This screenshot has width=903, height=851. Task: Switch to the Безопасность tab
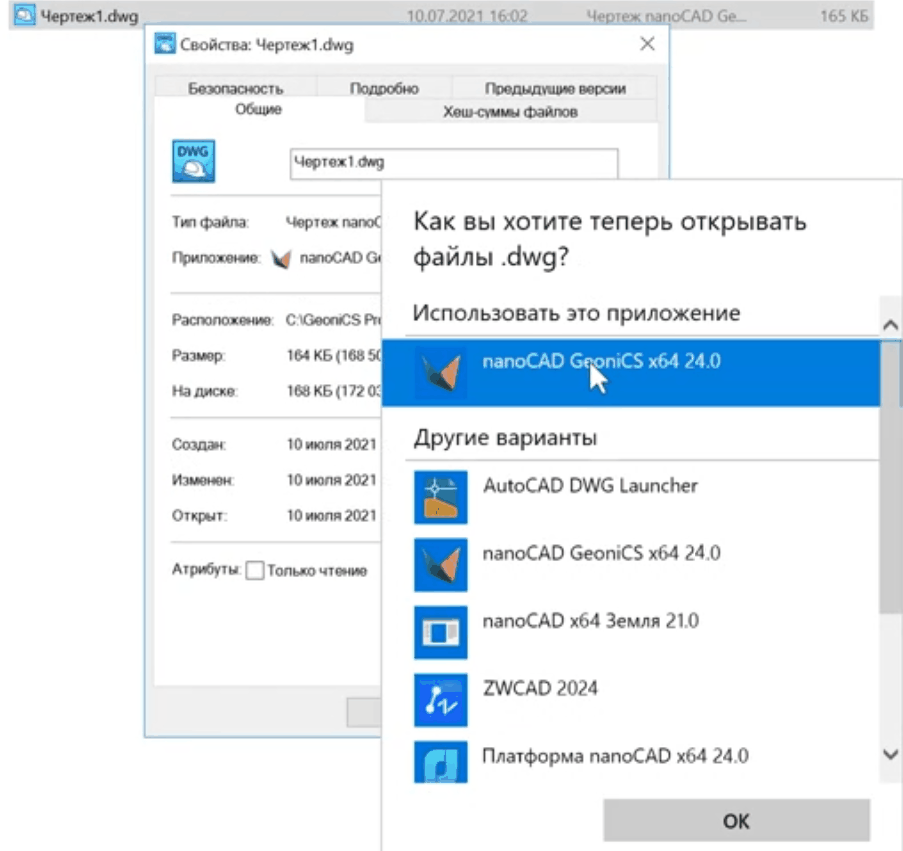tap(235, 88)
